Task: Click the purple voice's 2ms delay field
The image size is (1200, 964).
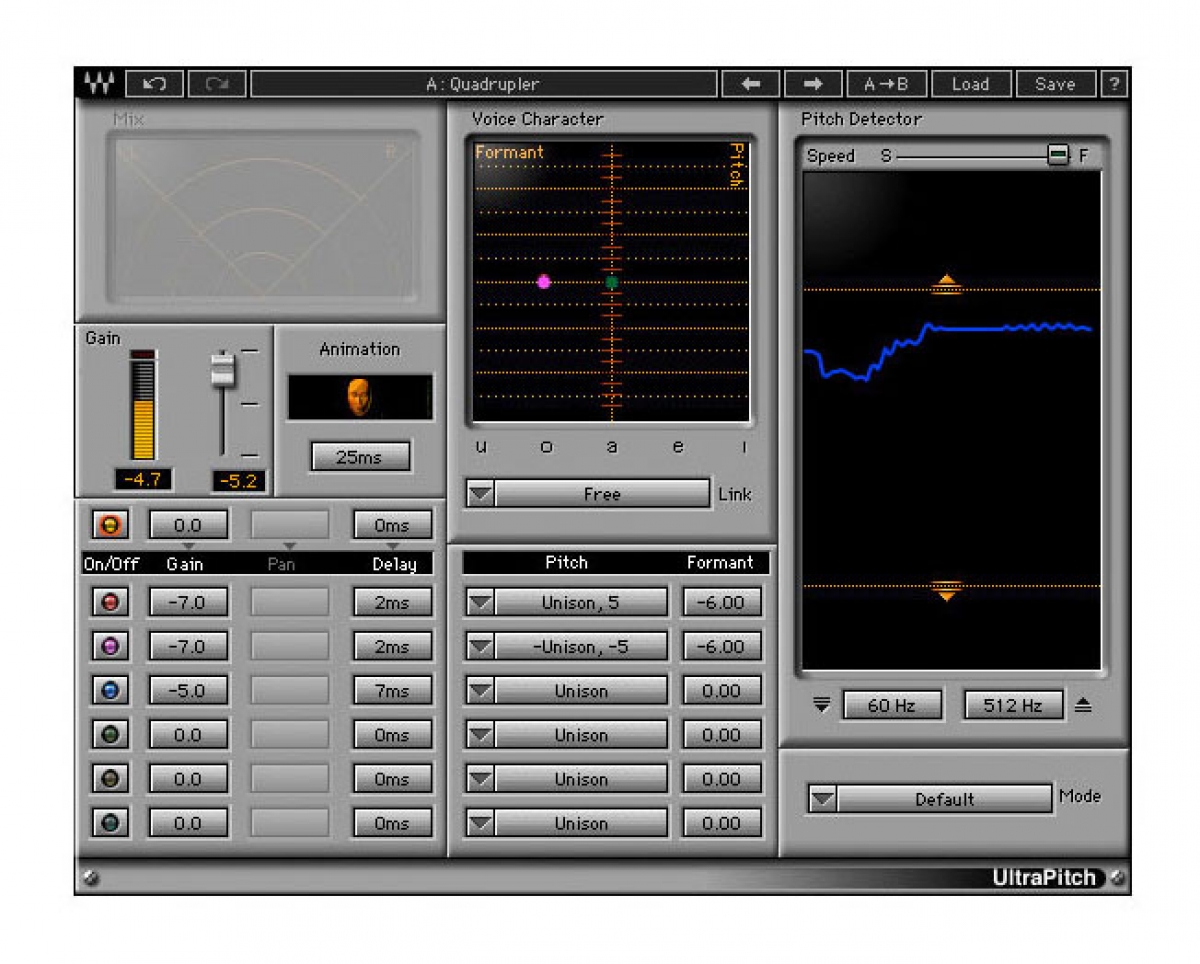Action: pos(393,646)
